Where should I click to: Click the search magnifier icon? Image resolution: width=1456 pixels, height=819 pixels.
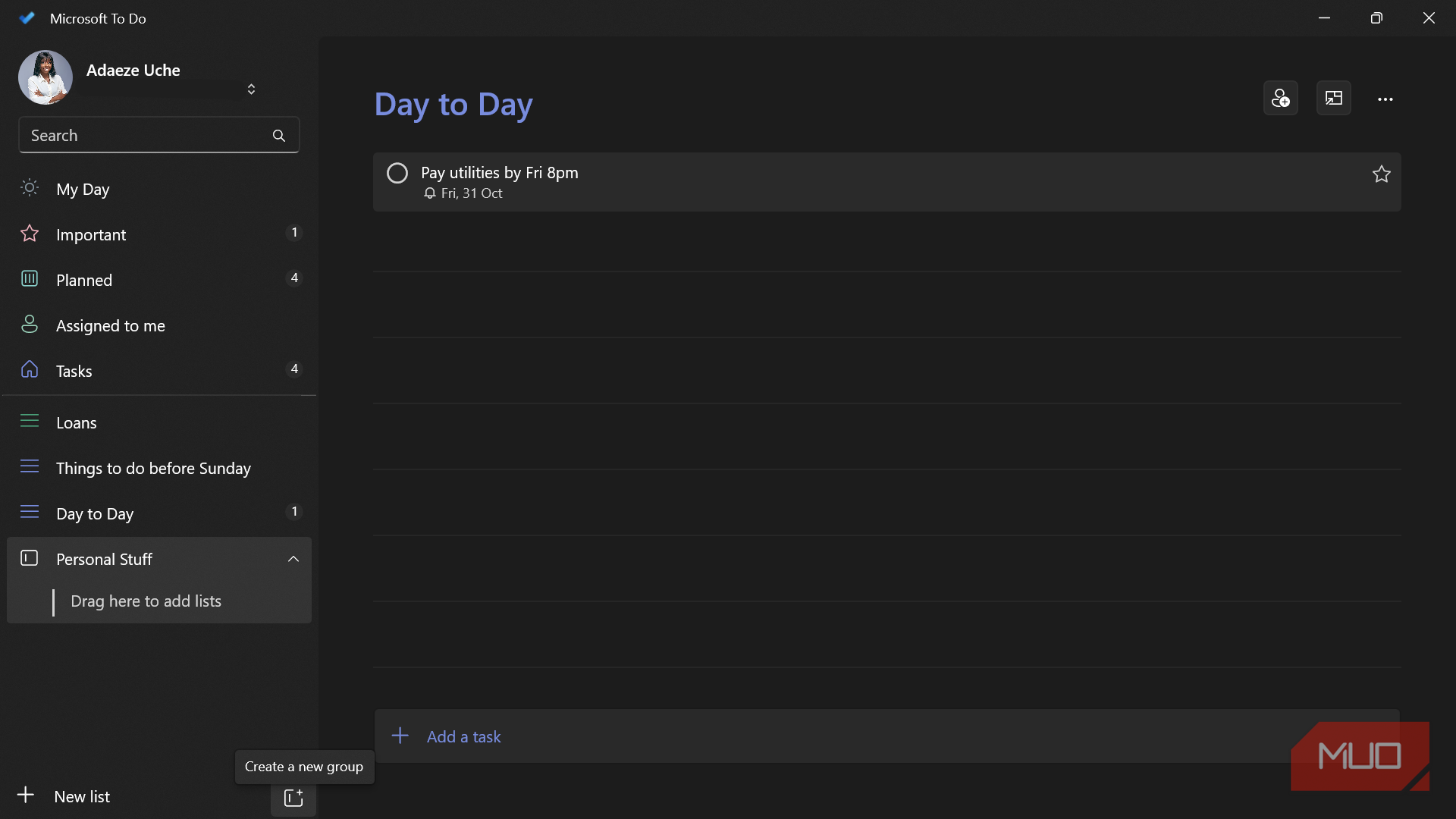(279, 136)
